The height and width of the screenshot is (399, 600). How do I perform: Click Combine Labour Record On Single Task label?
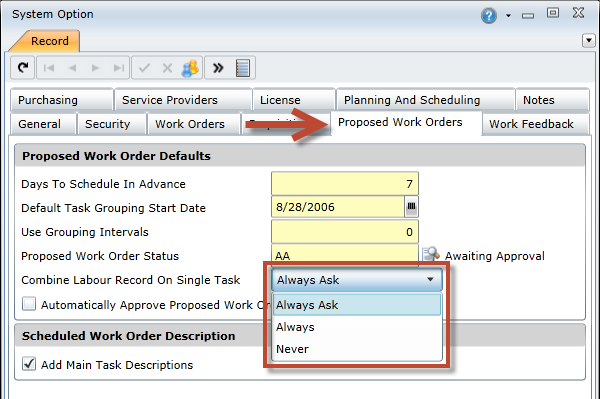click(x=130, y=280)
